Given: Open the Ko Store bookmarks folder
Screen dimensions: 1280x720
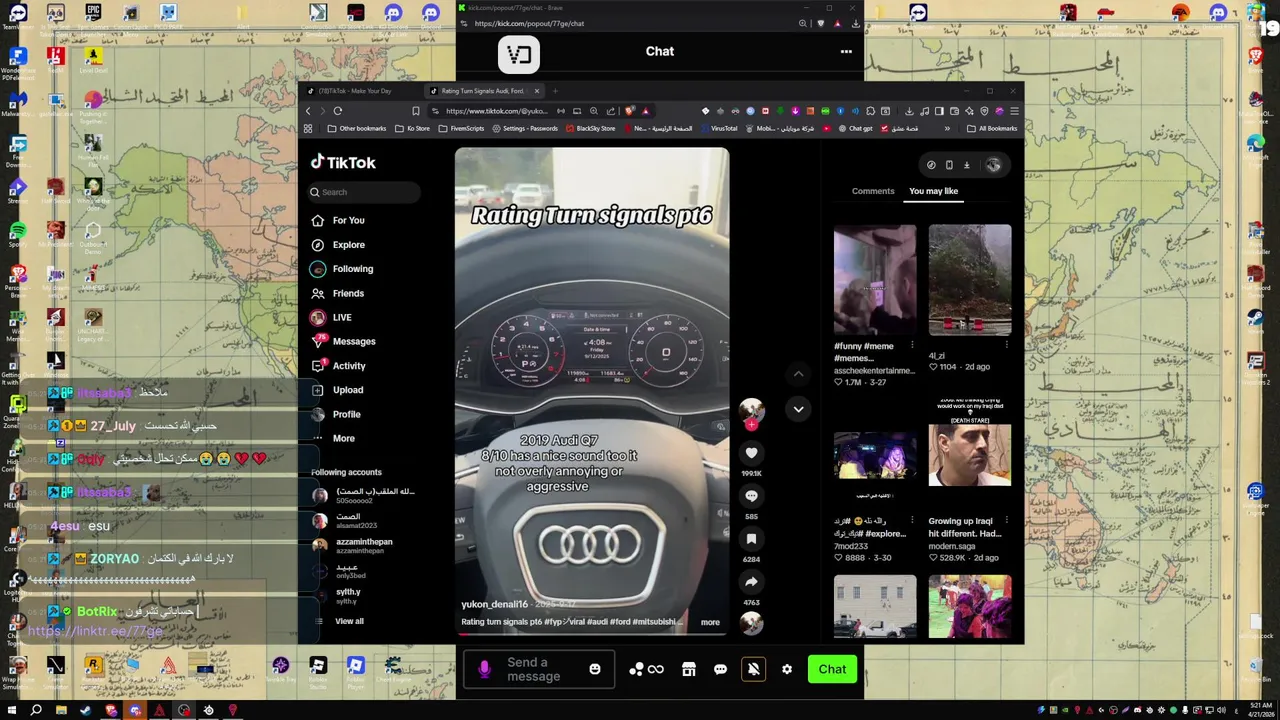Looking at the screenshot, I should (x=413, y=128).
